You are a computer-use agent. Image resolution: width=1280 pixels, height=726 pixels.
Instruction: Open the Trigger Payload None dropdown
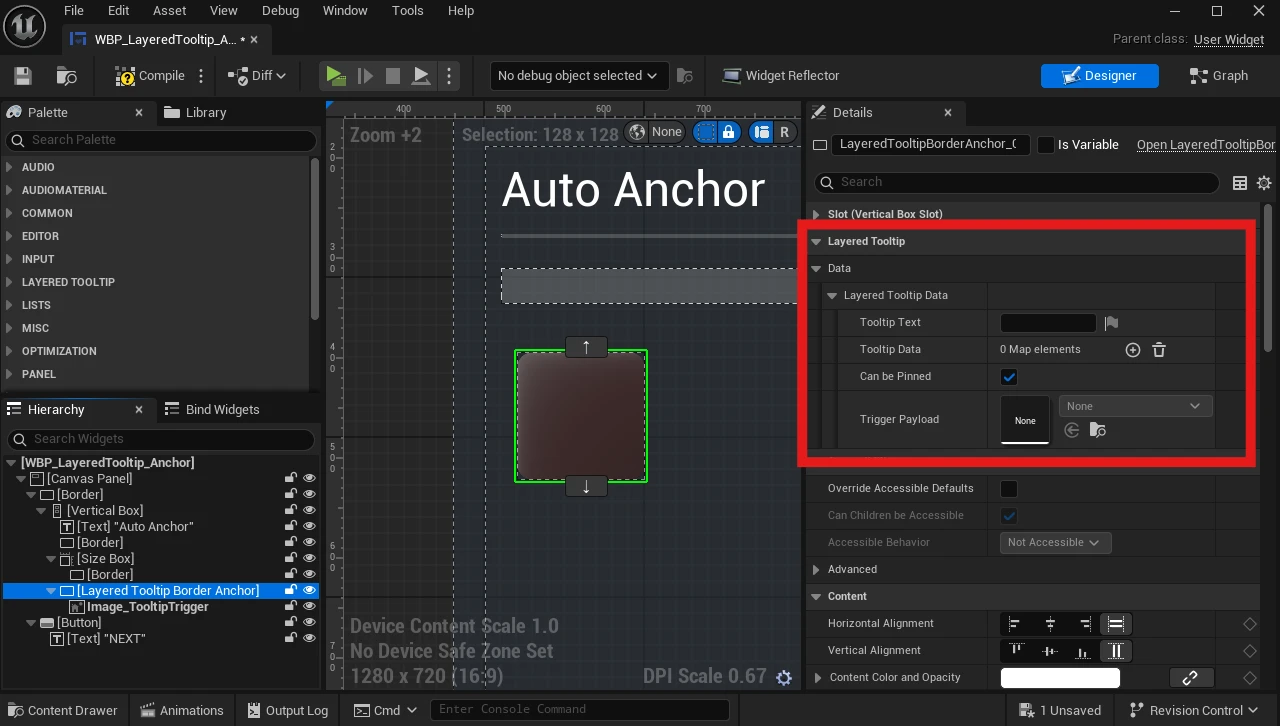click(x=1135, y=406)
